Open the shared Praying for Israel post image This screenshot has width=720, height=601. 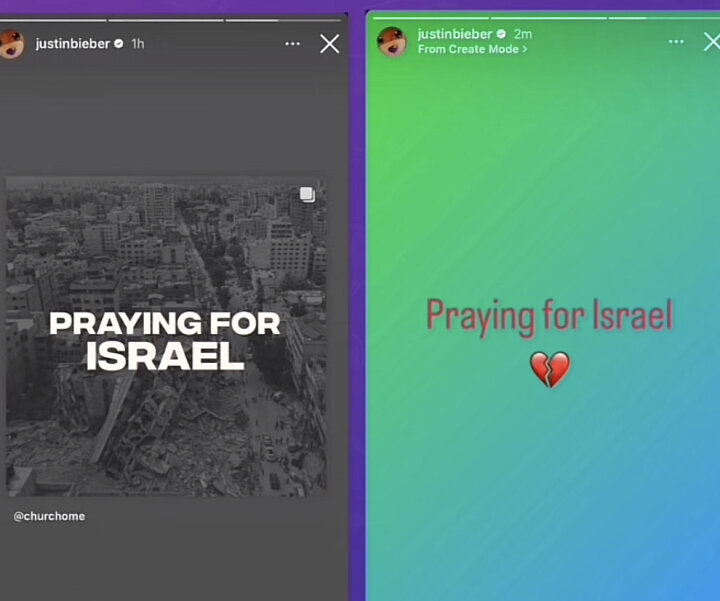[x=166, y=336]
